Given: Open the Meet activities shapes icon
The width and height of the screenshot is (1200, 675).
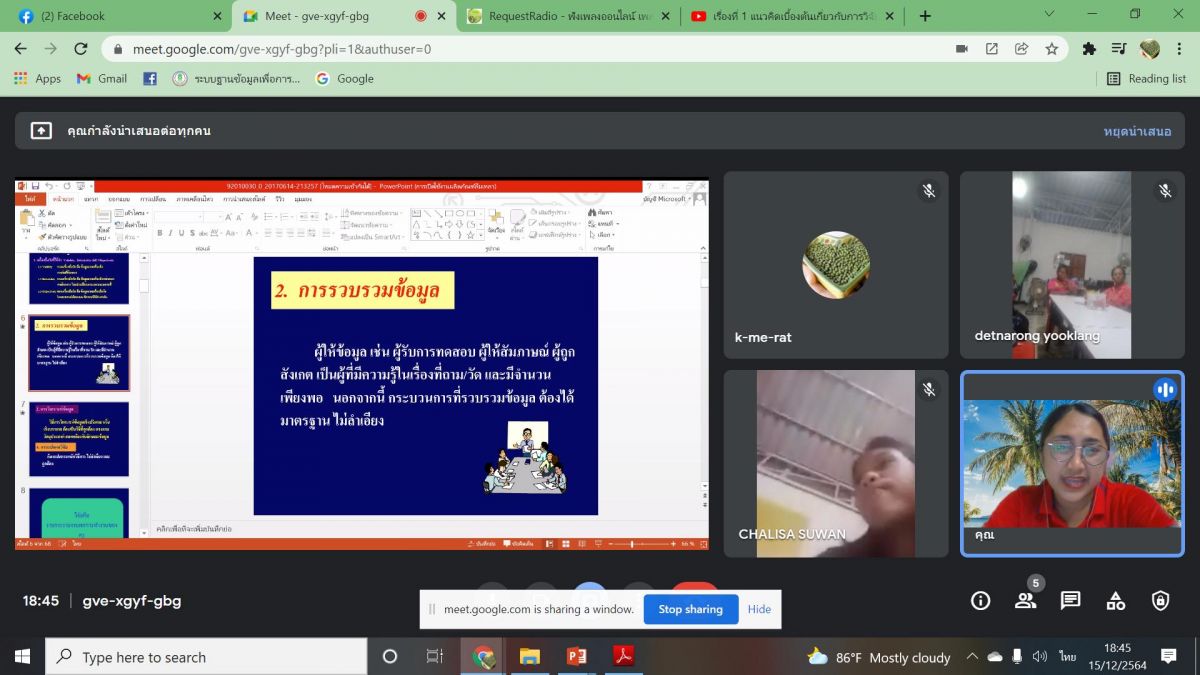Looking at the screenshot, I should pos(1115,600).
